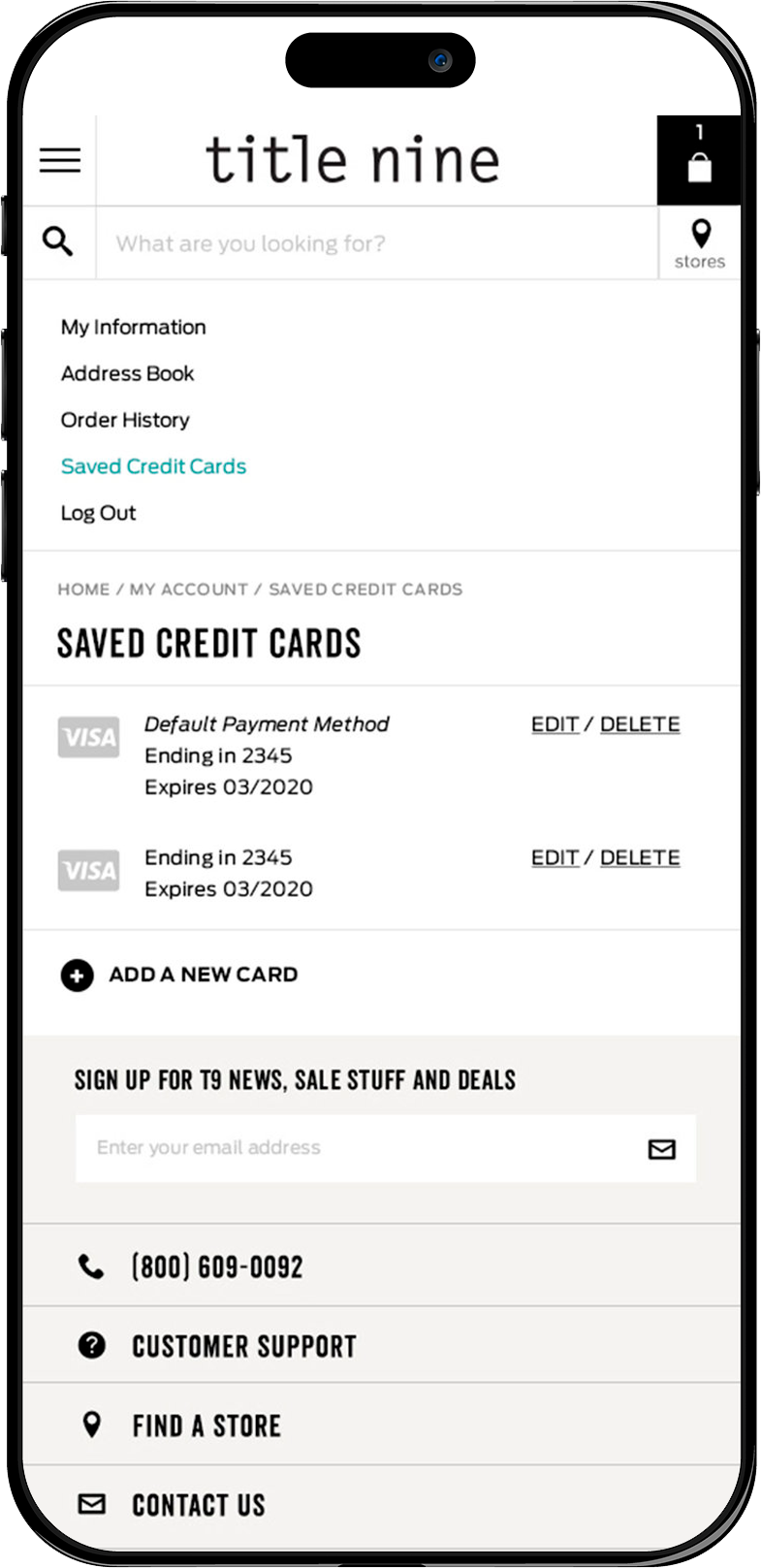Click the Contact Us envelope icon
Image resolution: width=761 pixels, height=1568 pixels.
[x=91, y=1504]
